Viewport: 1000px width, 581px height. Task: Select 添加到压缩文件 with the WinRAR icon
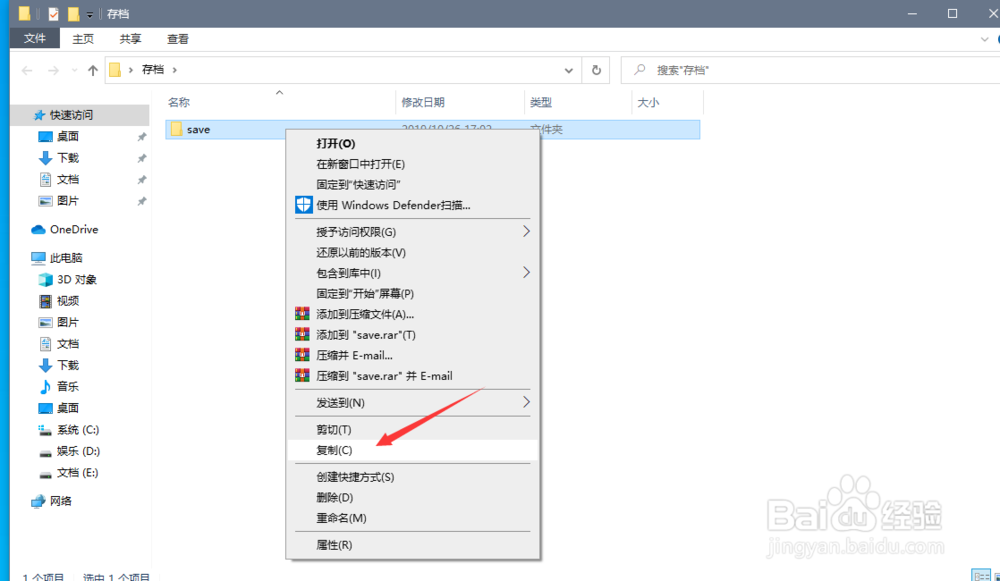[303, 313]
